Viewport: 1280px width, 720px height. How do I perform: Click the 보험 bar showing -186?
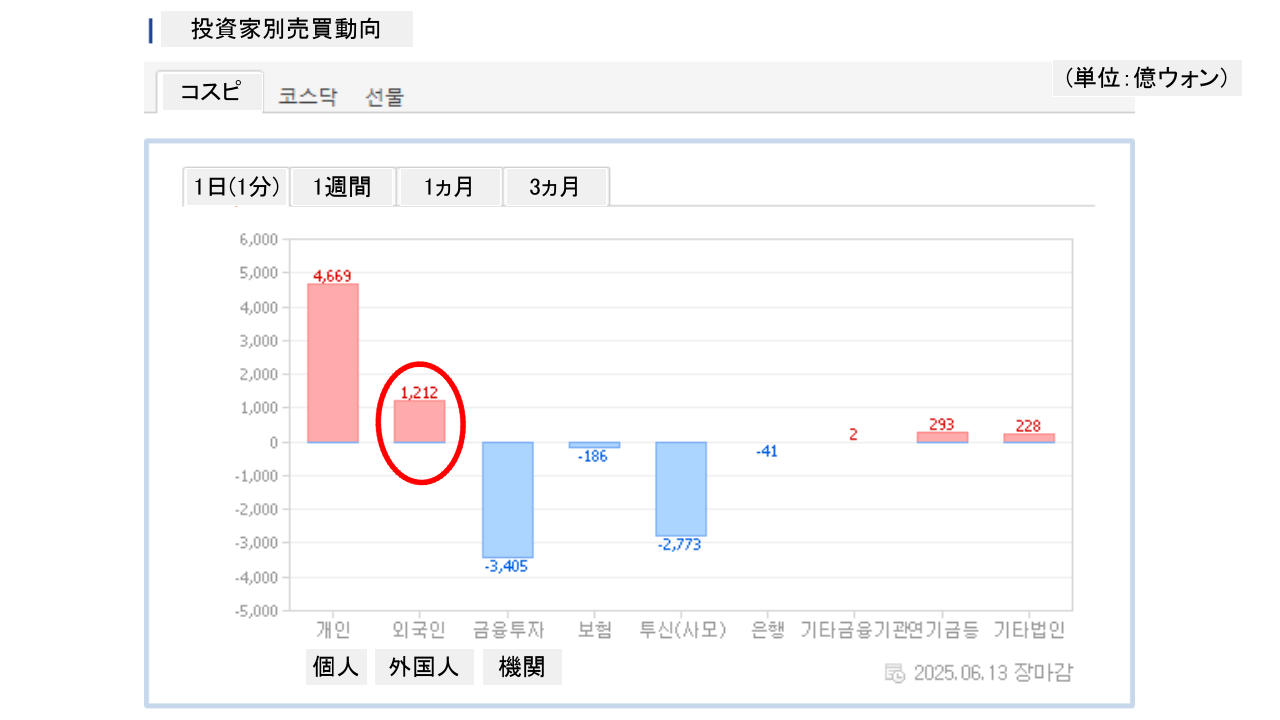594,445
